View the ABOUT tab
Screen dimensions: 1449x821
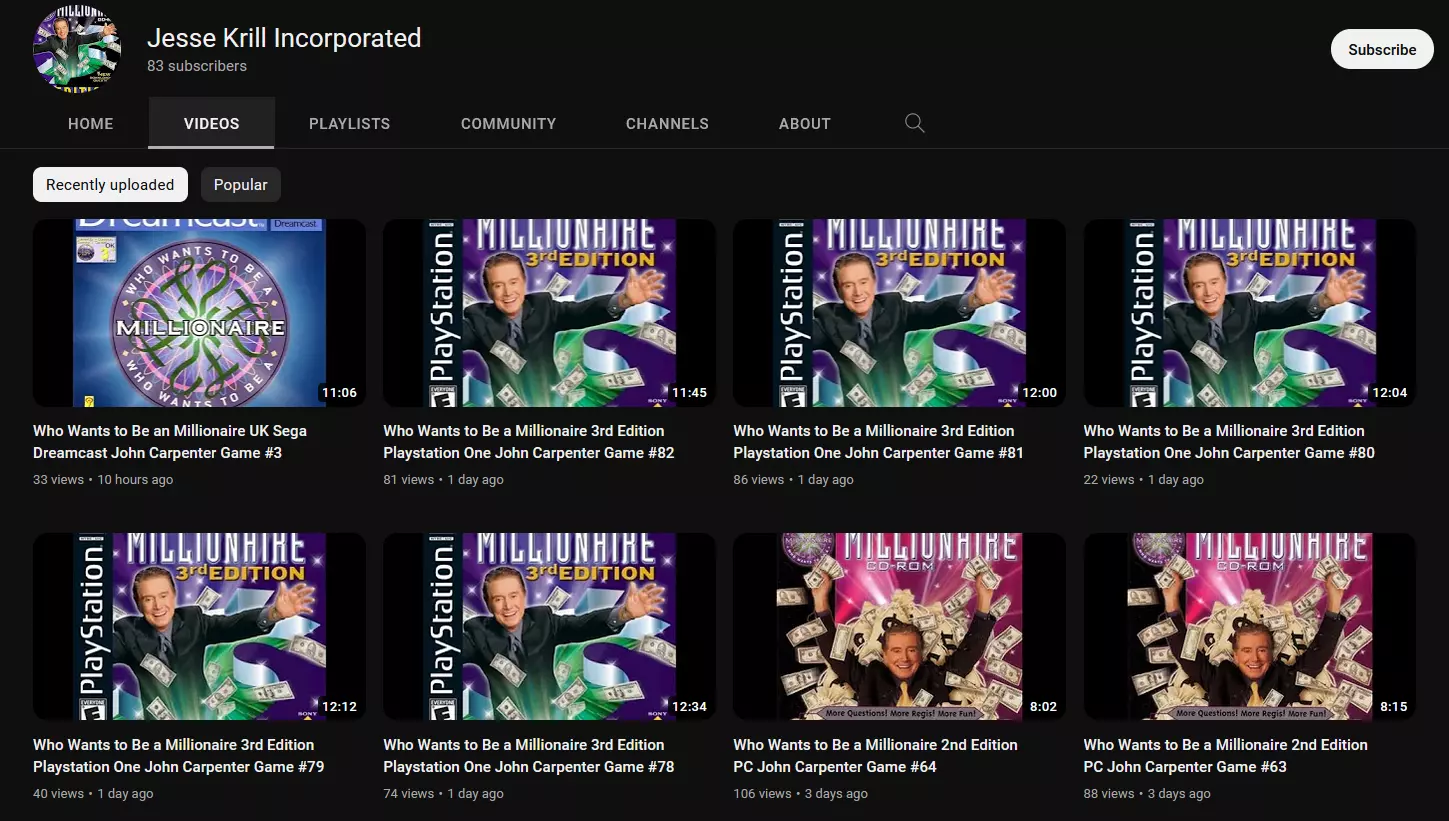(x=805, y=124)
